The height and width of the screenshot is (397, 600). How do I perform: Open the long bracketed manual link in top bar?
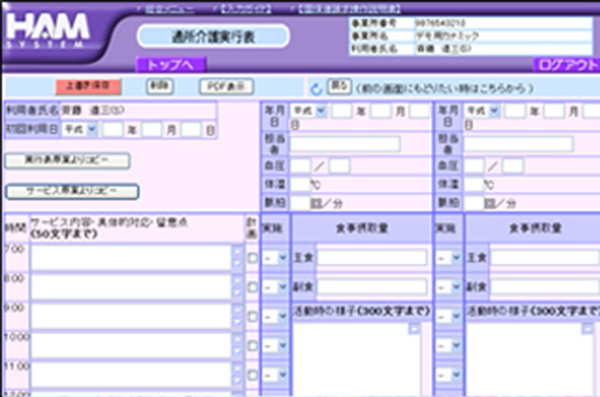(x=349, y=8)
